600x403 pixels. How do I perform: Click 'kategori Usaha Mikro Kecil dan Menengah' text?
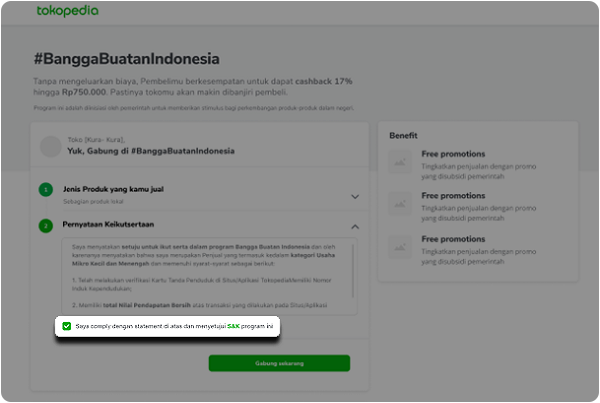[x=204, y=259]
